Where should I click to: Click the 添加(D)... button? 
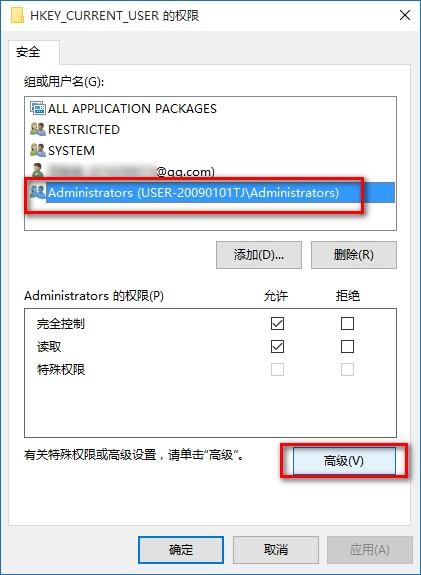coord(259,254)
